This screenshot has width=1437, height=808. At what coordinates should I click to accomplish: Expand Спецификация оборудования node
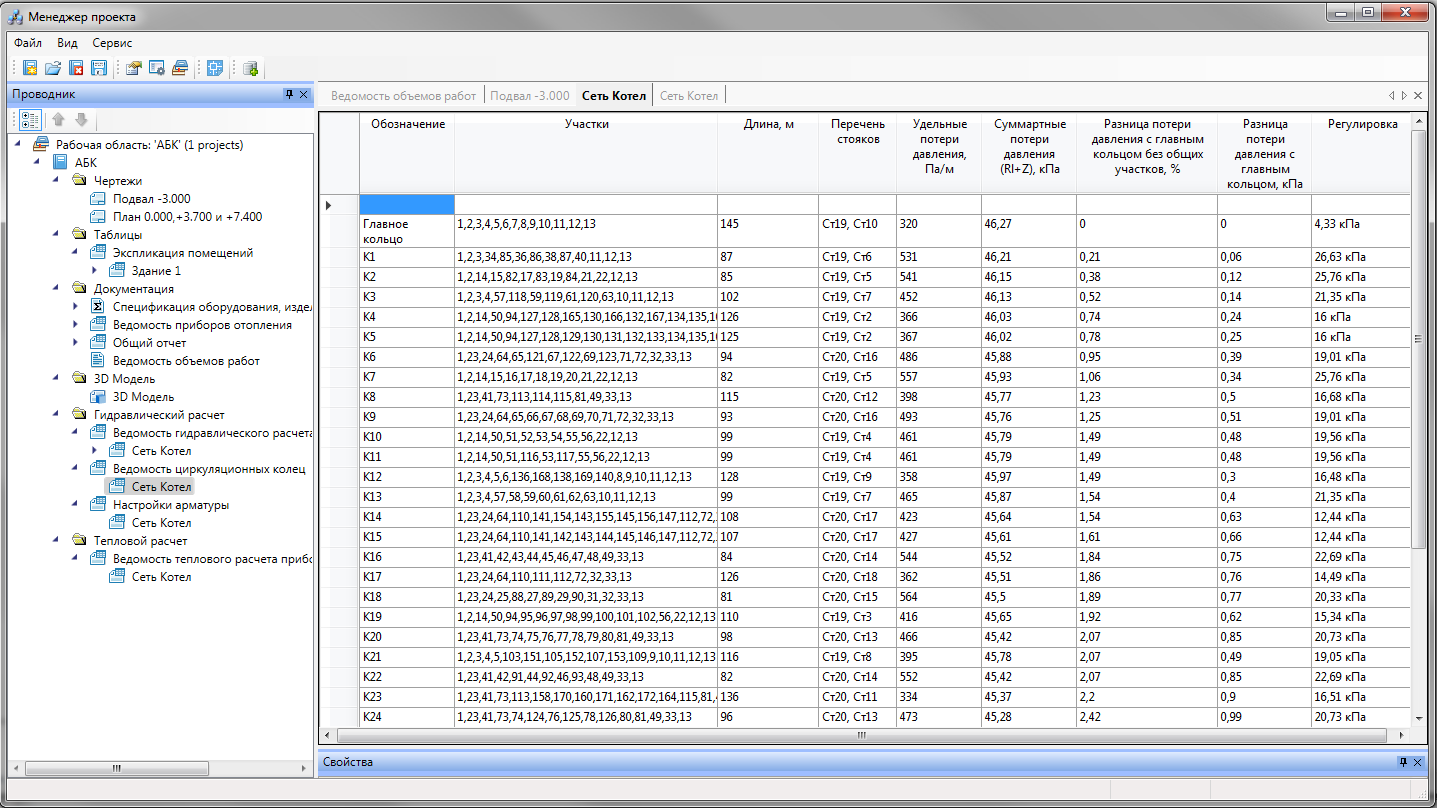coord(77,307)
